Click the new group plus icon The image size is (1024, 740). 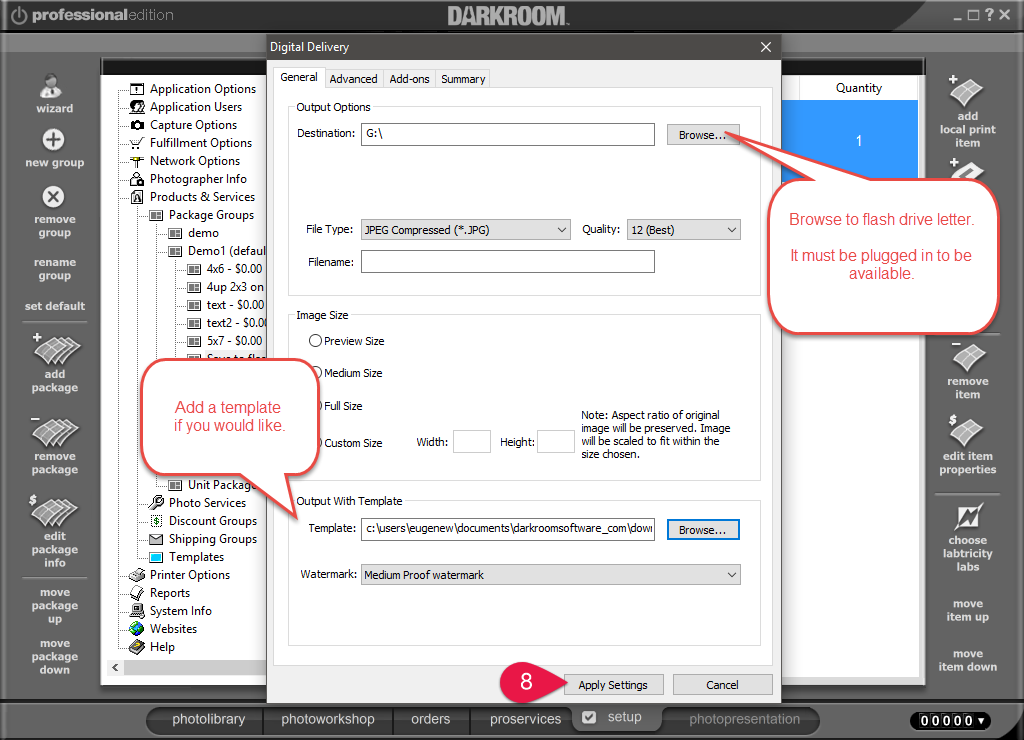[54, 139]
